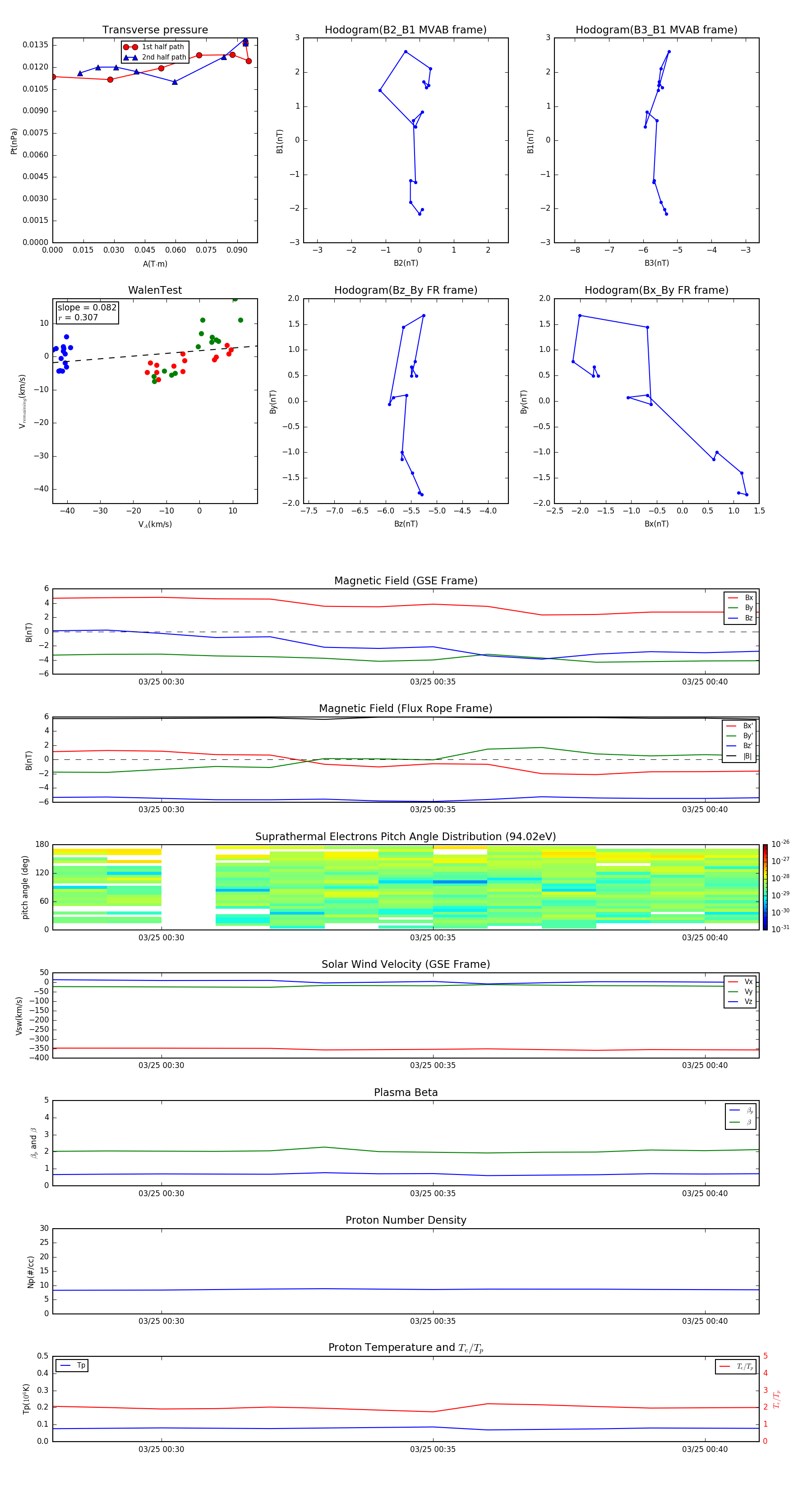Click 'Vsw(km/s)' y-axis label

[x=19, y=1015]
